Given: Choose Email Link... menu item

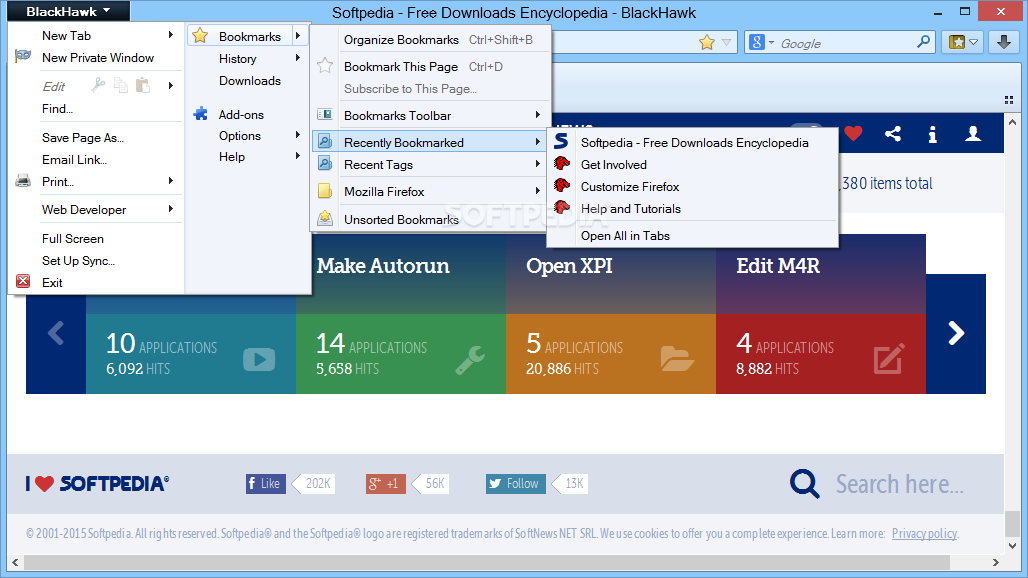Looking at the screenshot, I should pyautogui.click(x=74, y=160).
